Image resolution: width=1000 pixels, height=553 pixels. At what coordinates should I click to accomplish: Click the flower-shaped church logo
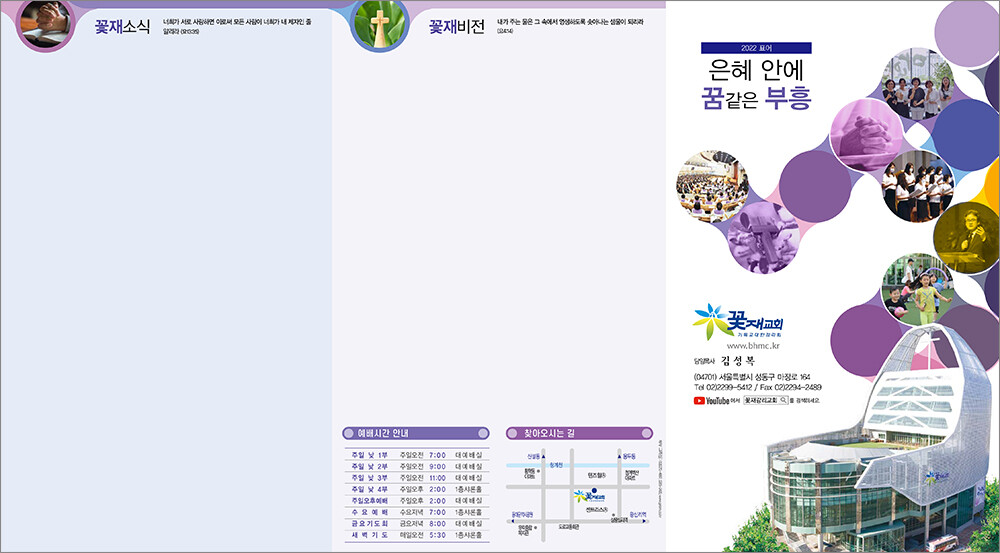coord(711,322)
